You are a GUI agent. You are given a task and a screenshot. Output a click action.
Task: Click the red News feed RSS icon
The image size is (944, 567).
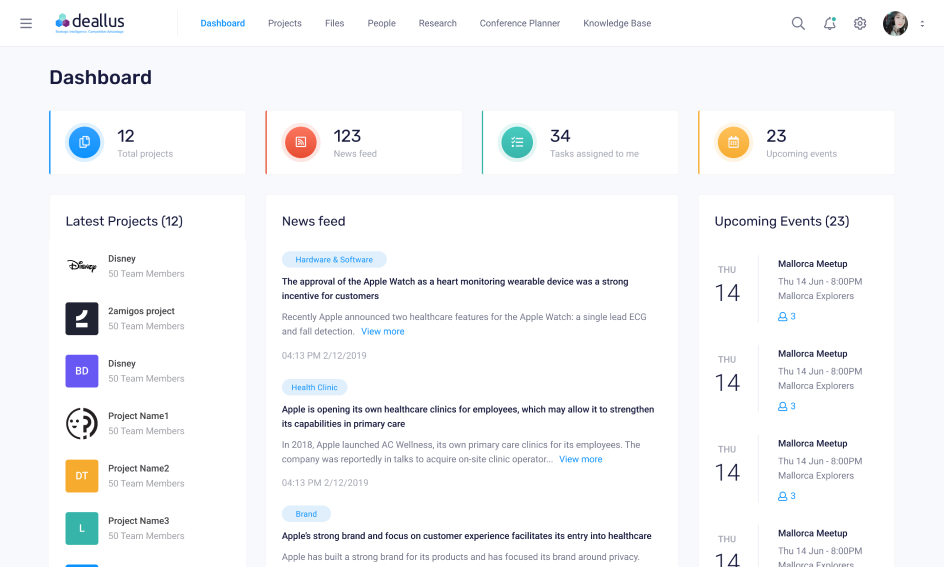click(301, 142)
